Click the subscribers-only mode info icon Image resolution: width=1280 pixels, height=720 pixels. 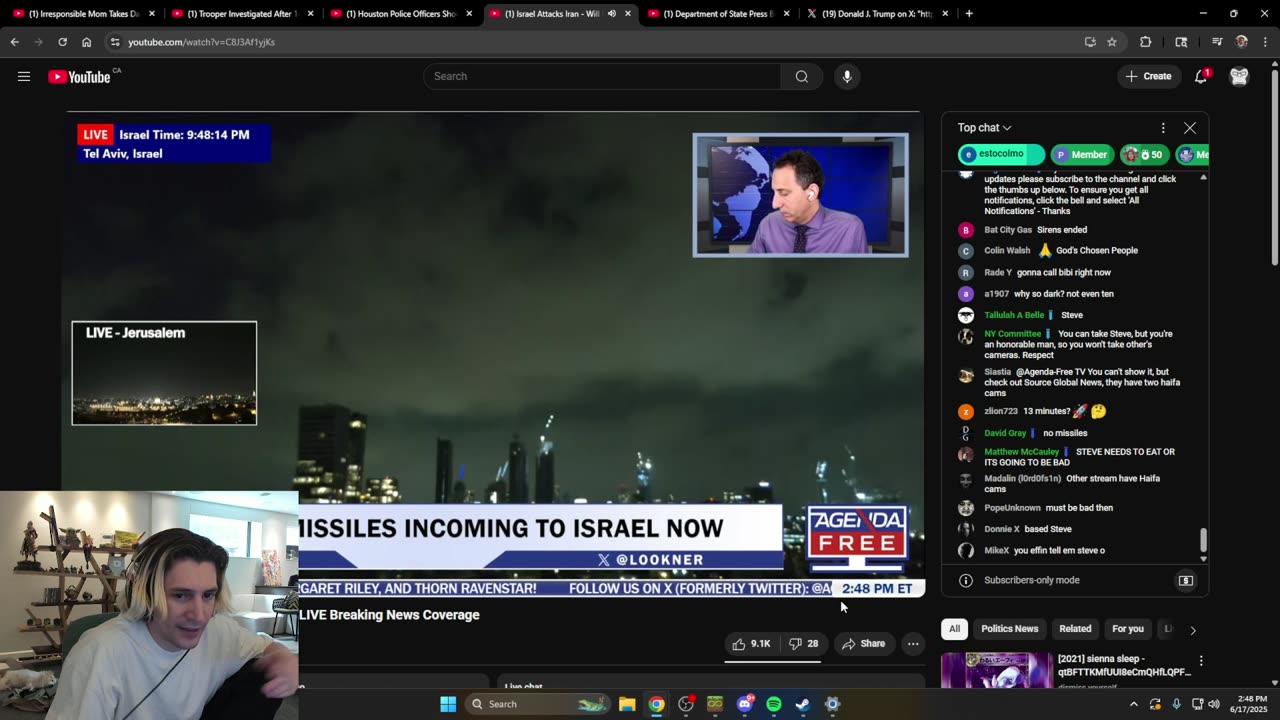click(x=966, y=580)
